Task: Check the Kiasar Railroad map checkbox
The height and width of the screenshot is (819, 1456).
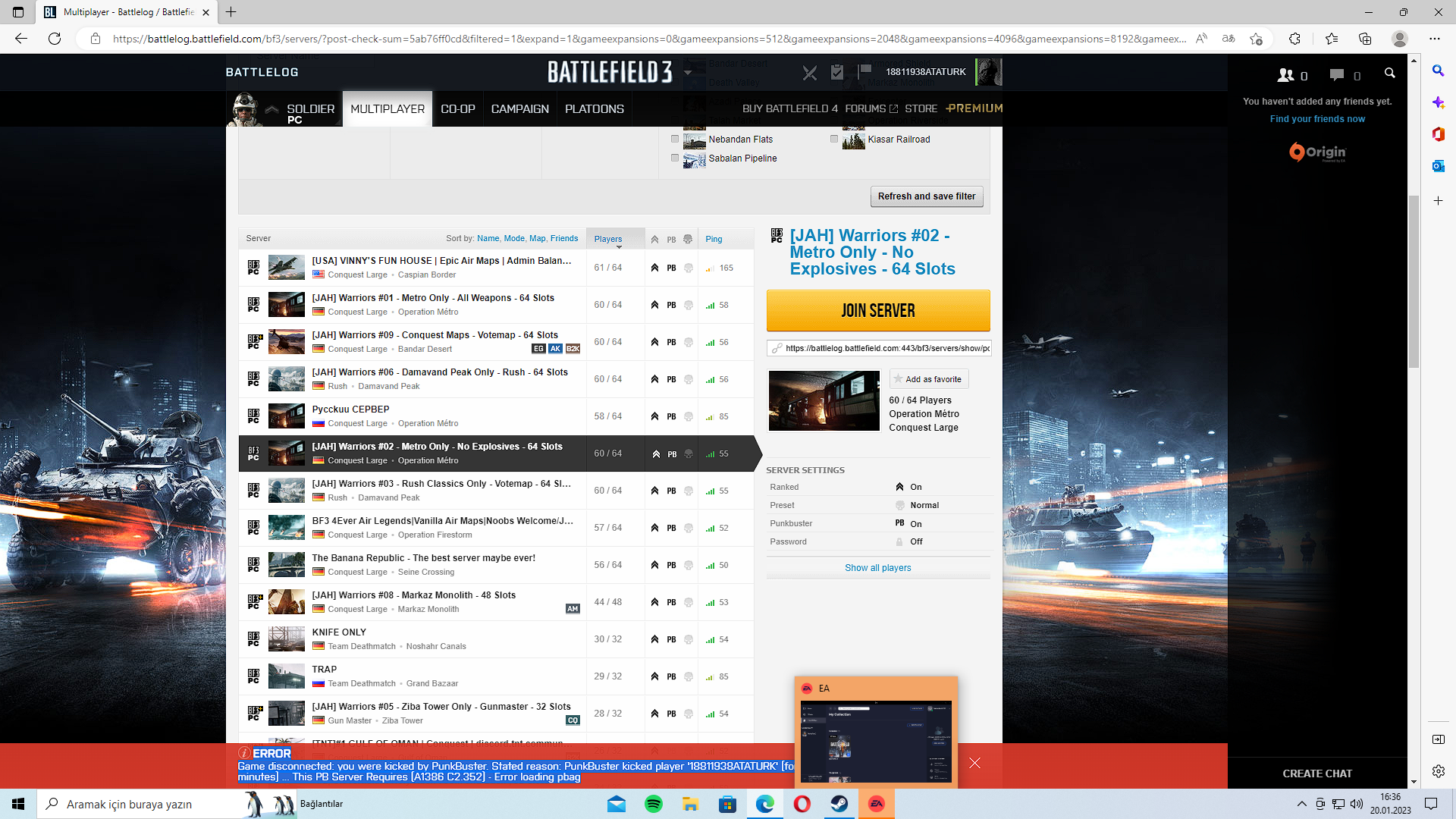Action: (834, 139)
